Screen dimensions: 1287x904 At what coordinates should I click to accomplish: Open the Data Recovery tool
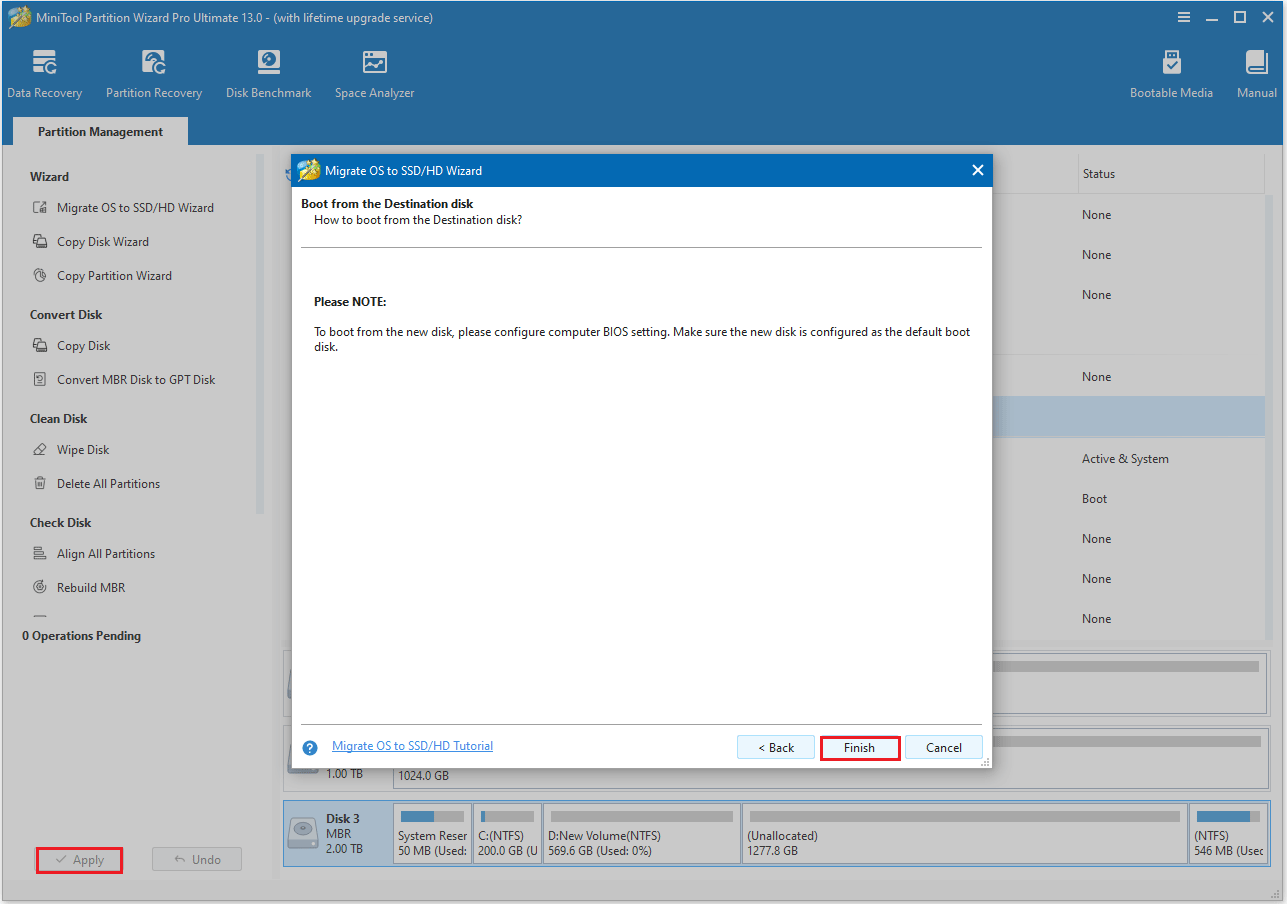45,70
